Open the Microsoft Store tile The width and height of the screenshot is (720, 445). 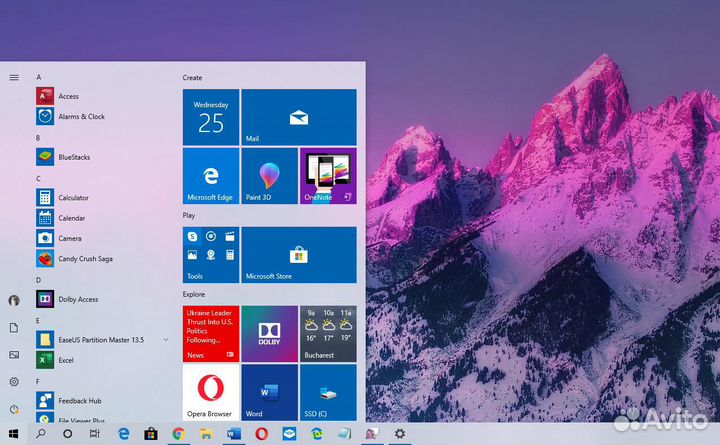point(298,254)
